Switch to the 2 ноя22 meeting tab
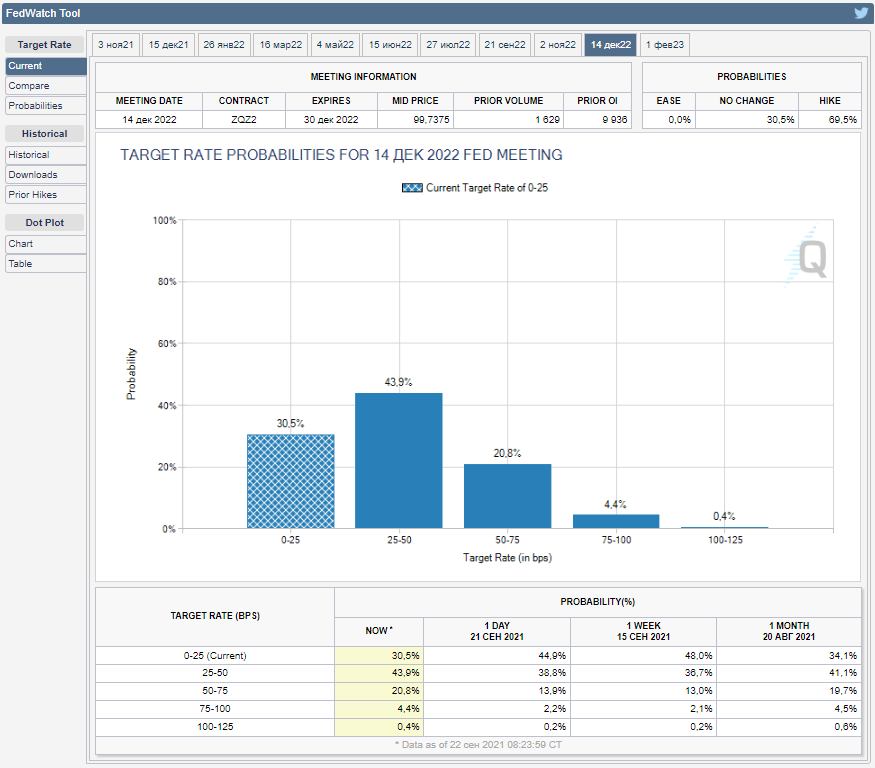The height and width of the screenshot is (768, 875). pos(557,45)
